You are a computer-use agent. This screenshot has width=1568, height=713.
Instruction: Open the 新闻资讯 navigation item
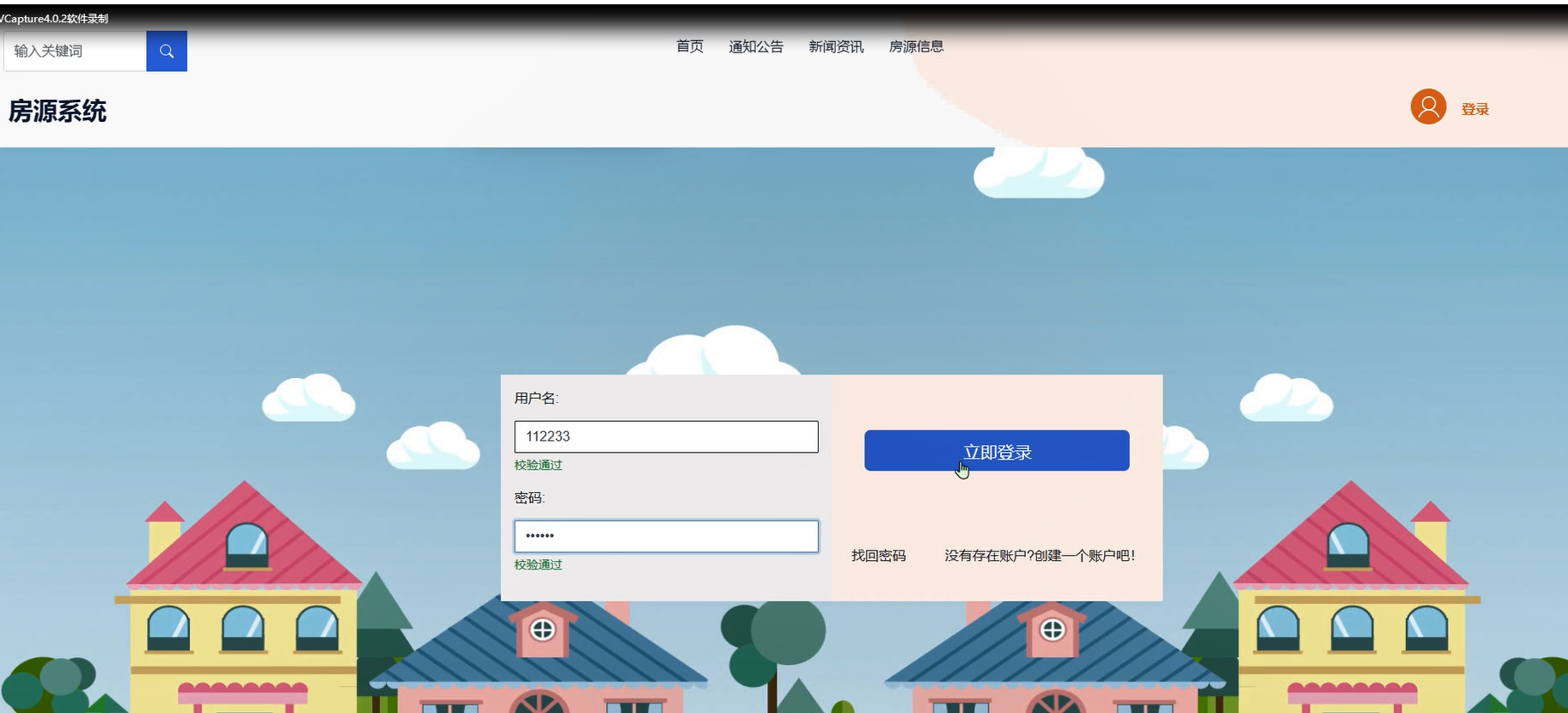pos(836,46)
